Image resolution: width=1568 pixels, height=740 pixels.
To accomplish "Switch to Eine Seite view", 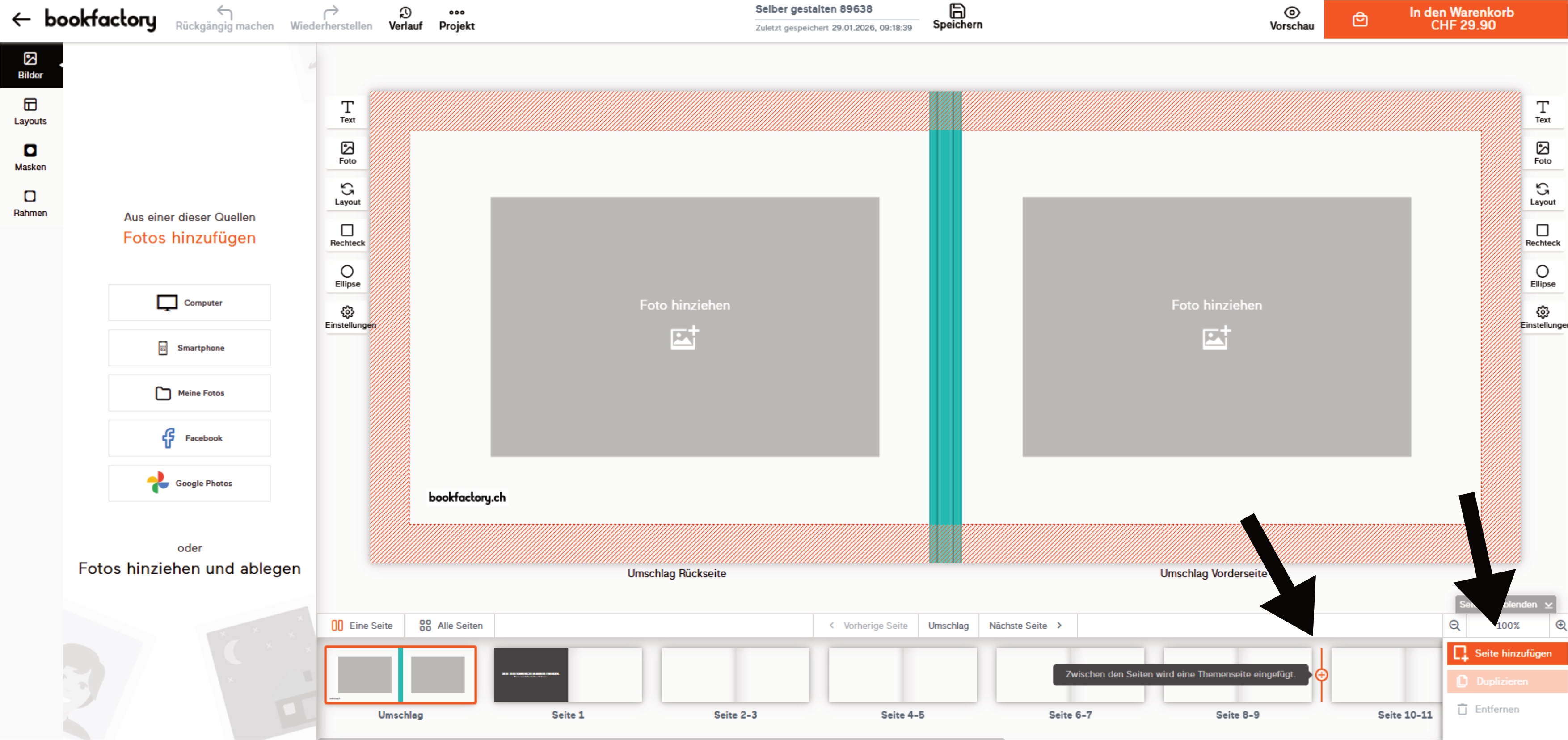I will click(x=362, y=626).
